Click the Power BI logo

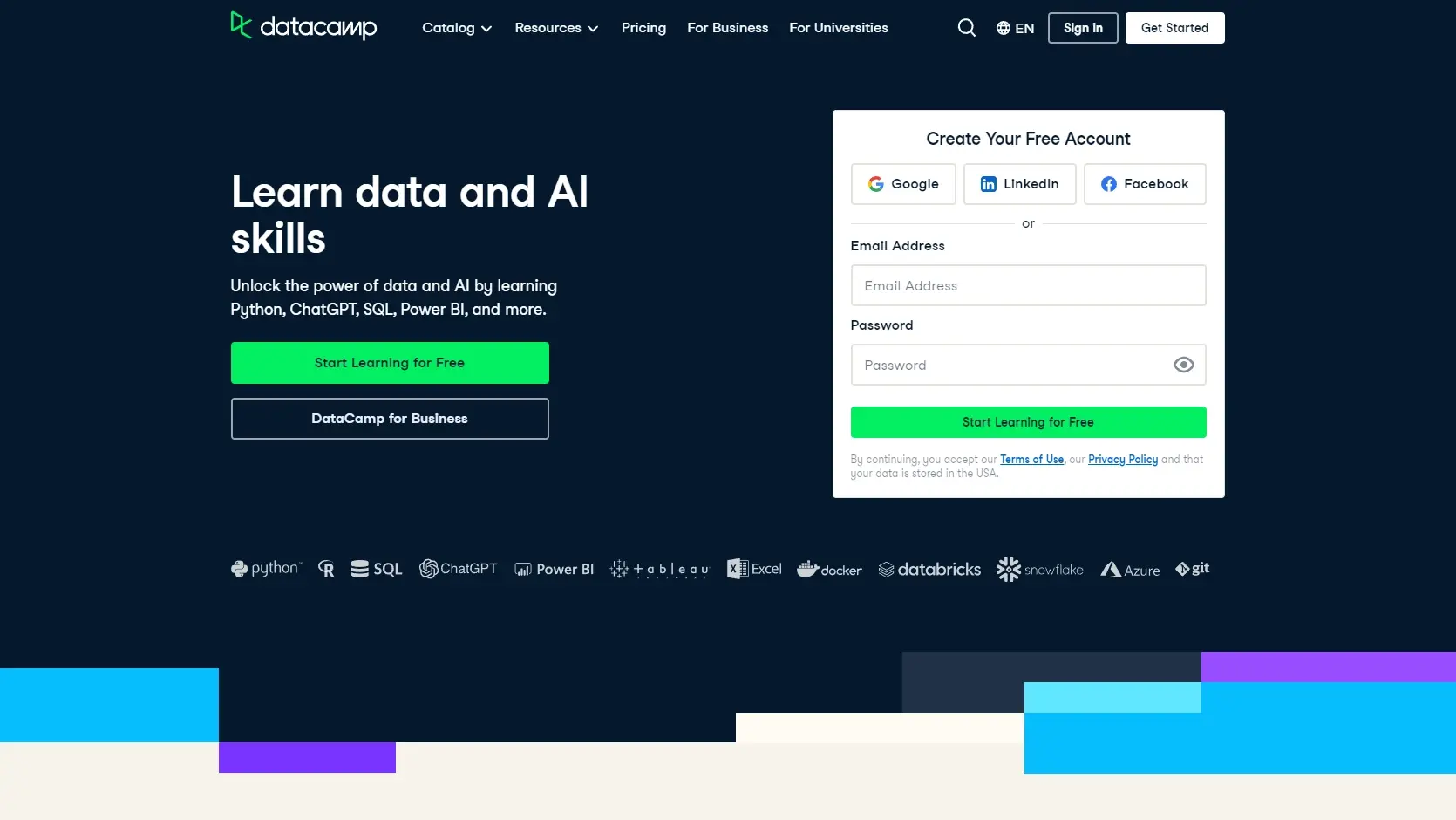[554, 569]
